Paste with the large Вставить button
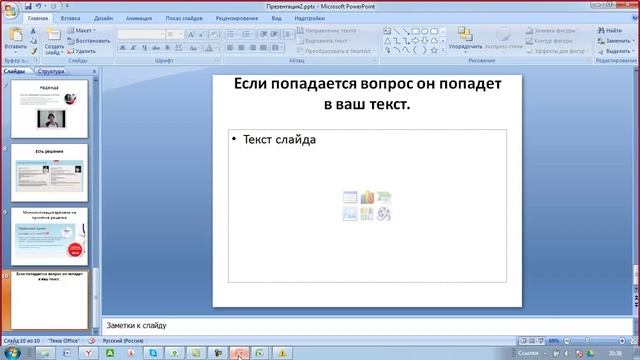Image resolution: width=640 pixels, height=360 pixels. click(x=16, y=40)
